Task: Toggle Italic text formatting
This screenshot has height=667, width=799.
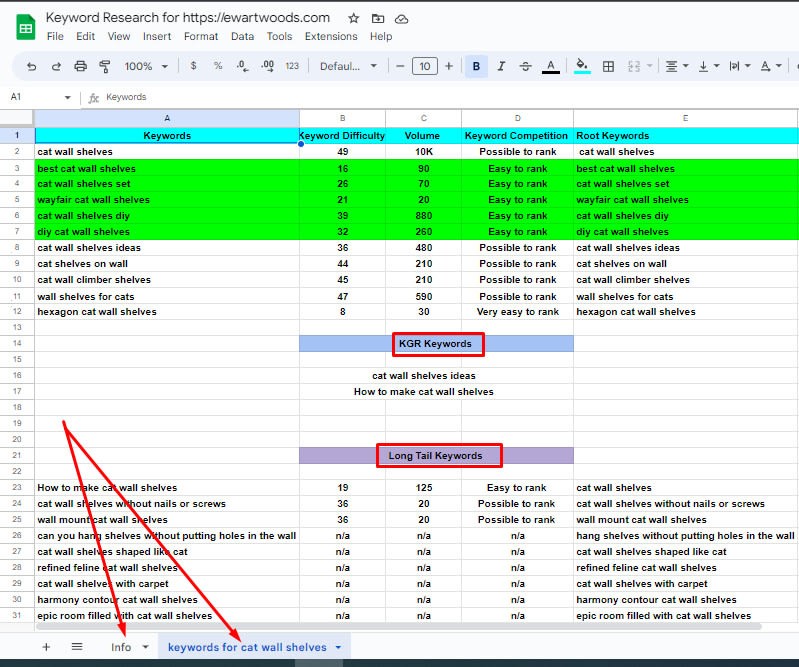Action: pyautogui.click(x=501, y=67)
